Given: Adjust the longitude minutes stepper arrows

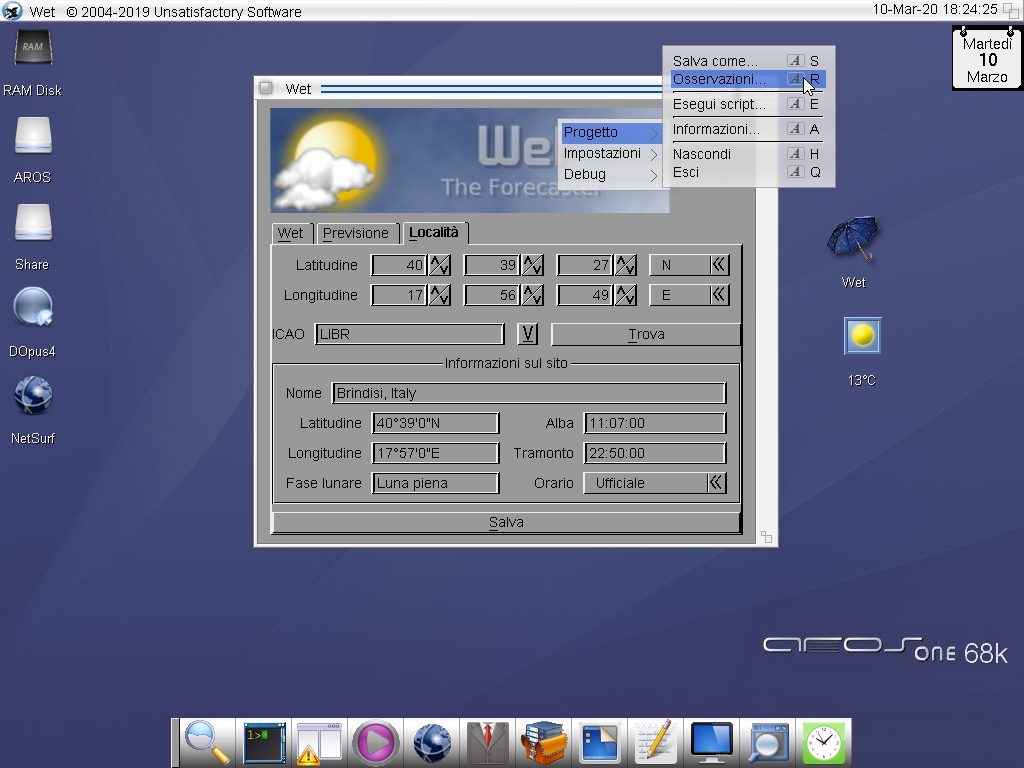Looking at the screenshot, I should click(532, 295).
